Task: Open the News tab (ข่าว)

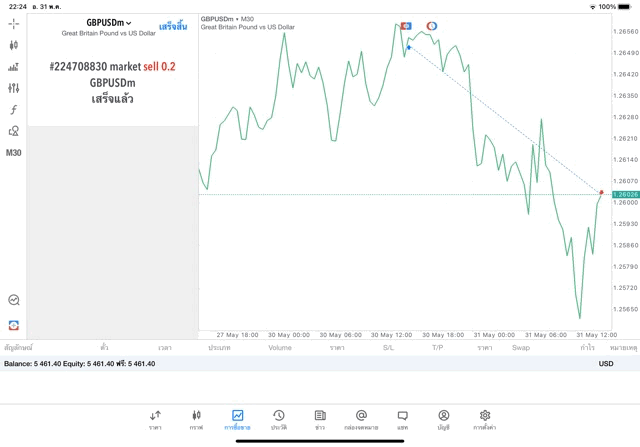Action: [x=320, y=419]
